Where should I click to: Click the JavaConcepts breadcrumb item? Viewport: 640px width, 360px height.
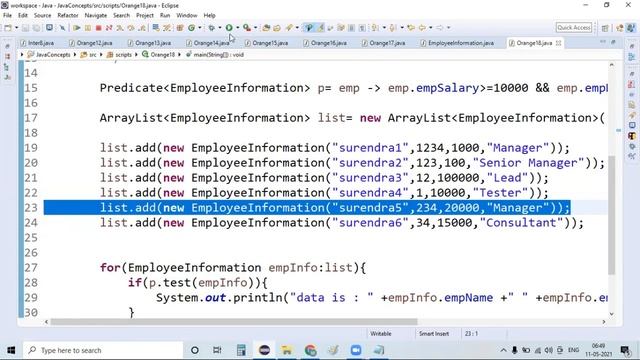coord(49,54)
